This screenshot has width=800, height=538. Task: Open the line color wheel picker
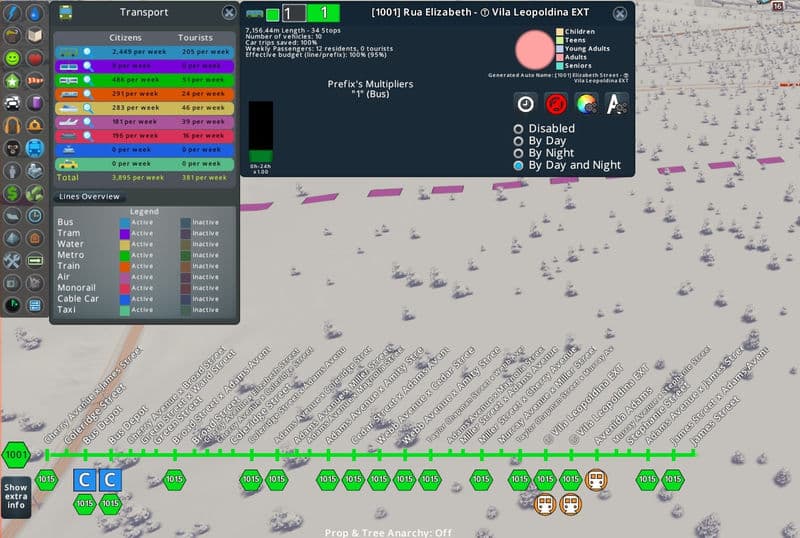[587, 103]
